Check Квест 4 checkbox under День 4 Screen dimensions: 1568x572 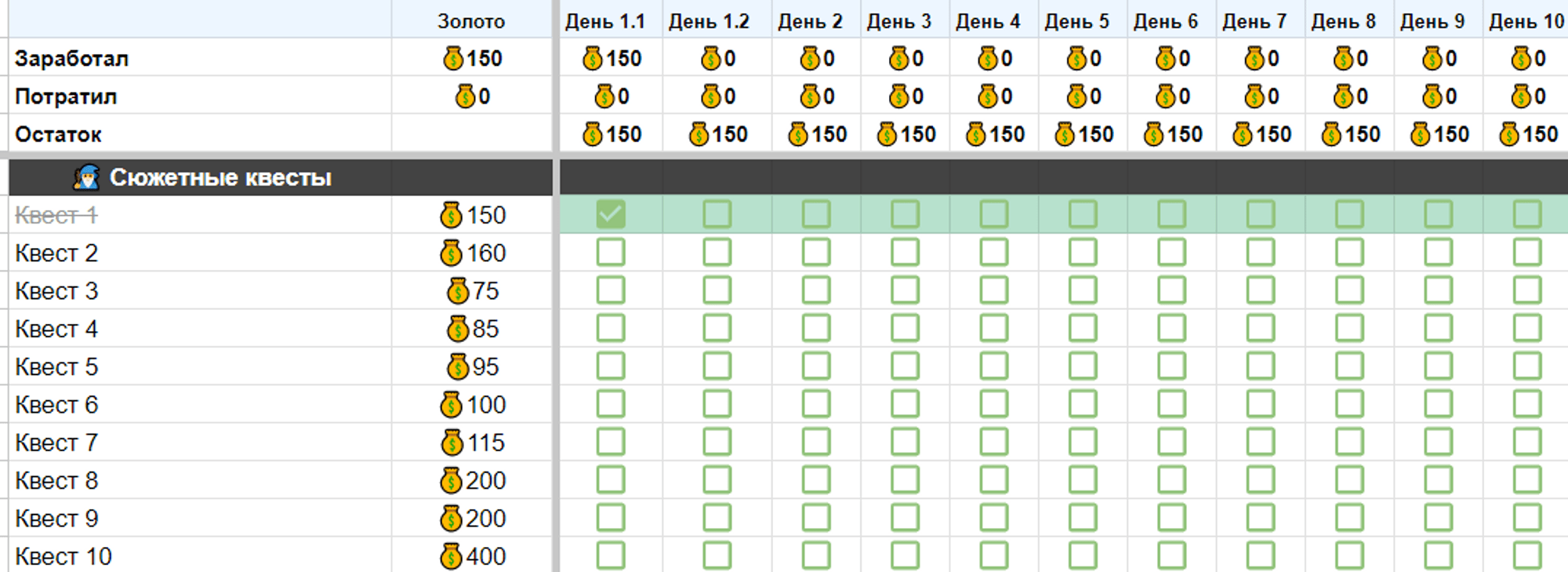pos(994,328)
